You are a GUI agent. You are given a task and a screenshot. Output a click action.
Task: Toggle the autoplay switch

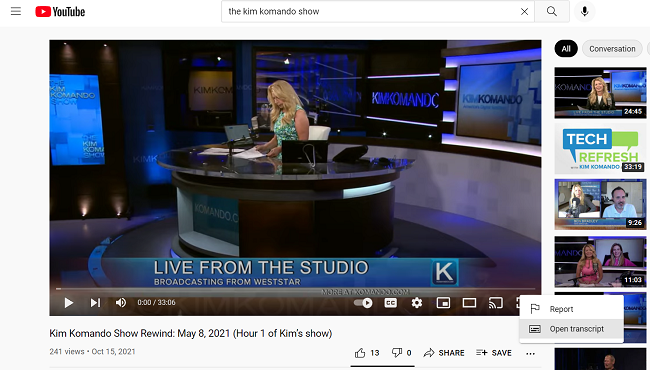pos(363,303)
